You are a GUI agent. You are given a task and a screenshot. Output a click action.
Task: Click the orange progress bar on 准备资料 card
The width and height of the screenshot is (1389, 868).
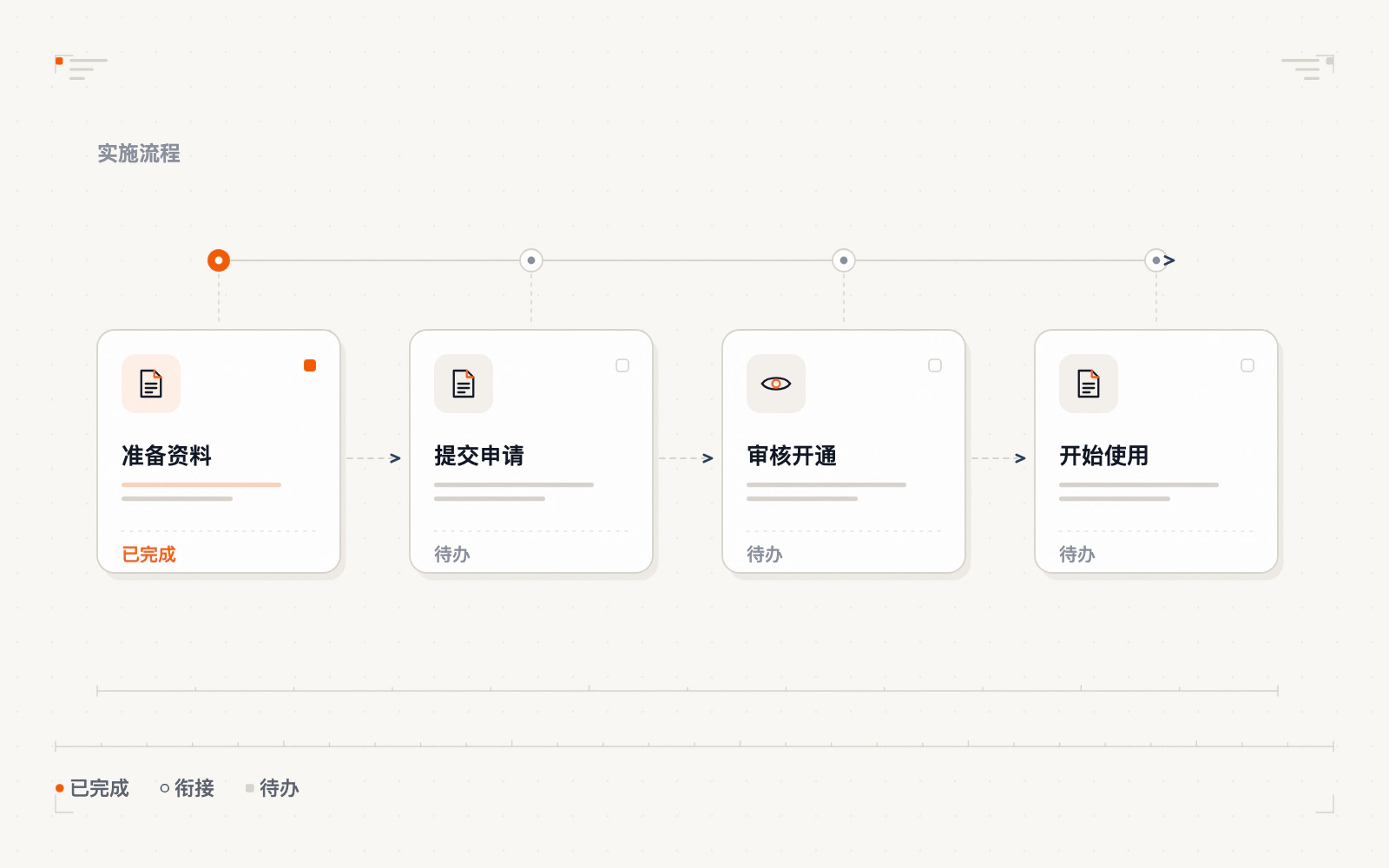[201, 484]
